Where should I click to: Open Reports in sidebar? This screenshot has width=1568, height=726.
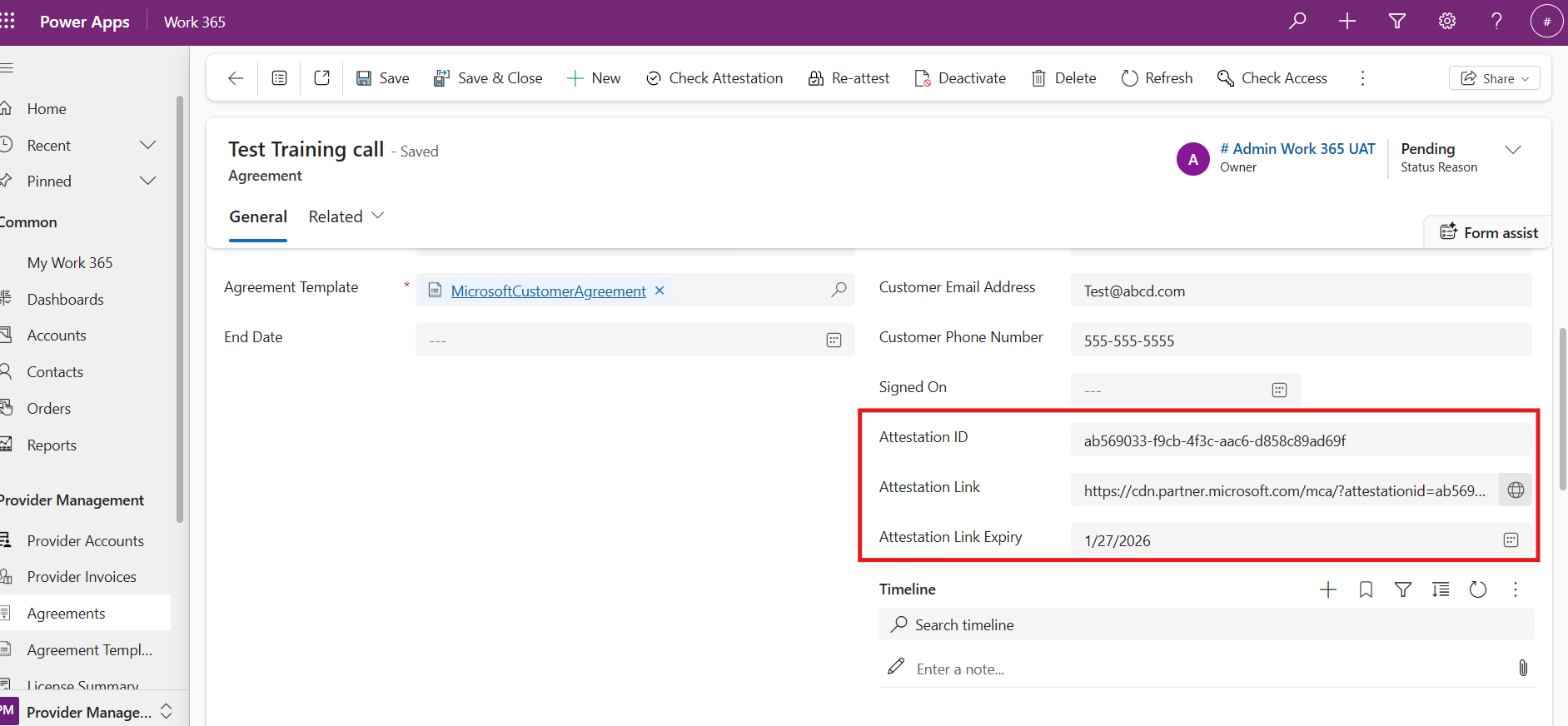coord(52,445)
